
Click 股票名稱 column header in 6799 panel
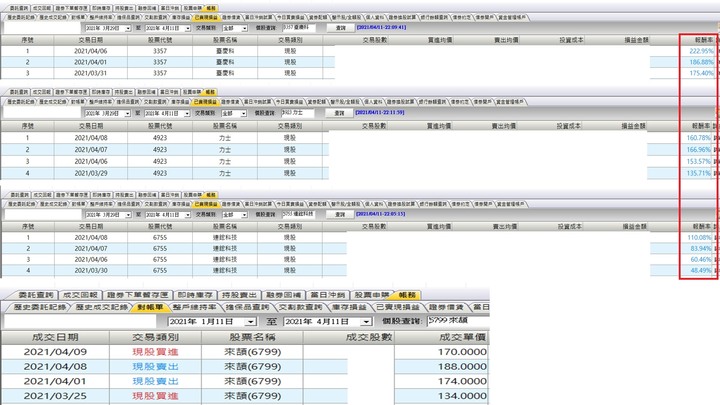pos(252,337)
